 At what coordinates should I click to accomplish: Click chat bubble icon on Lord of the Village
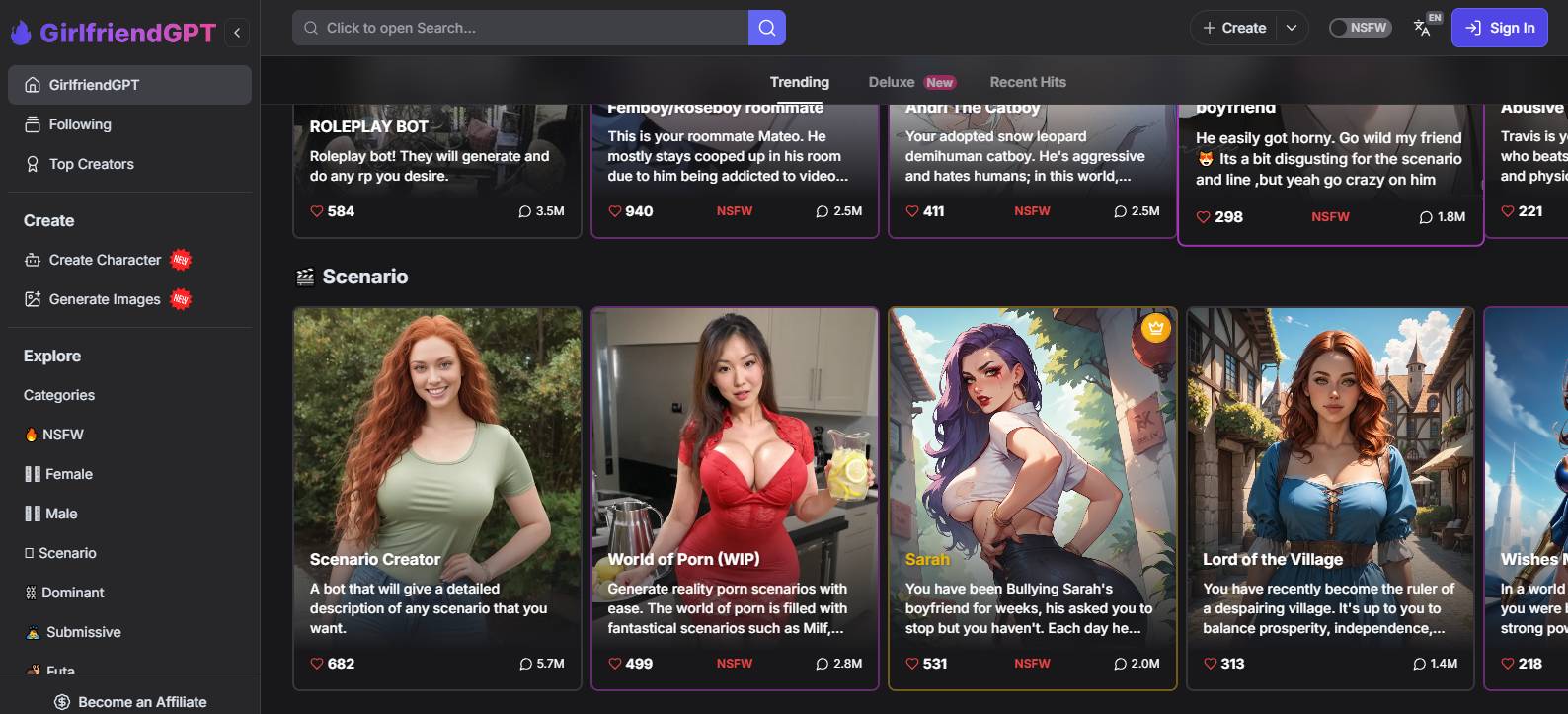1419,664
